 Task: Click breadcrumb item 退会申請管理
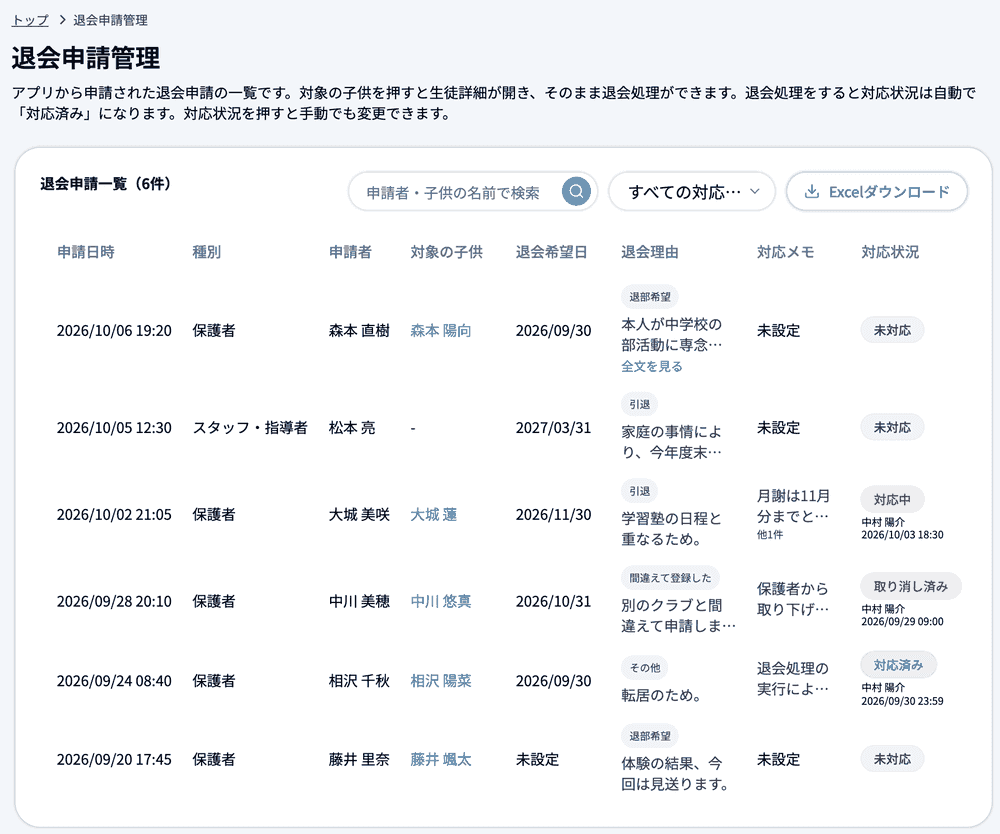pos(110,20)
